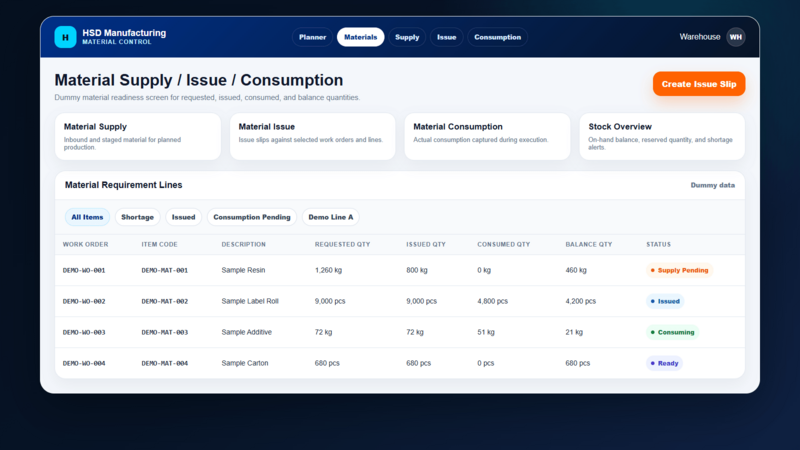Click the Sample Resin description

(243, 270)
